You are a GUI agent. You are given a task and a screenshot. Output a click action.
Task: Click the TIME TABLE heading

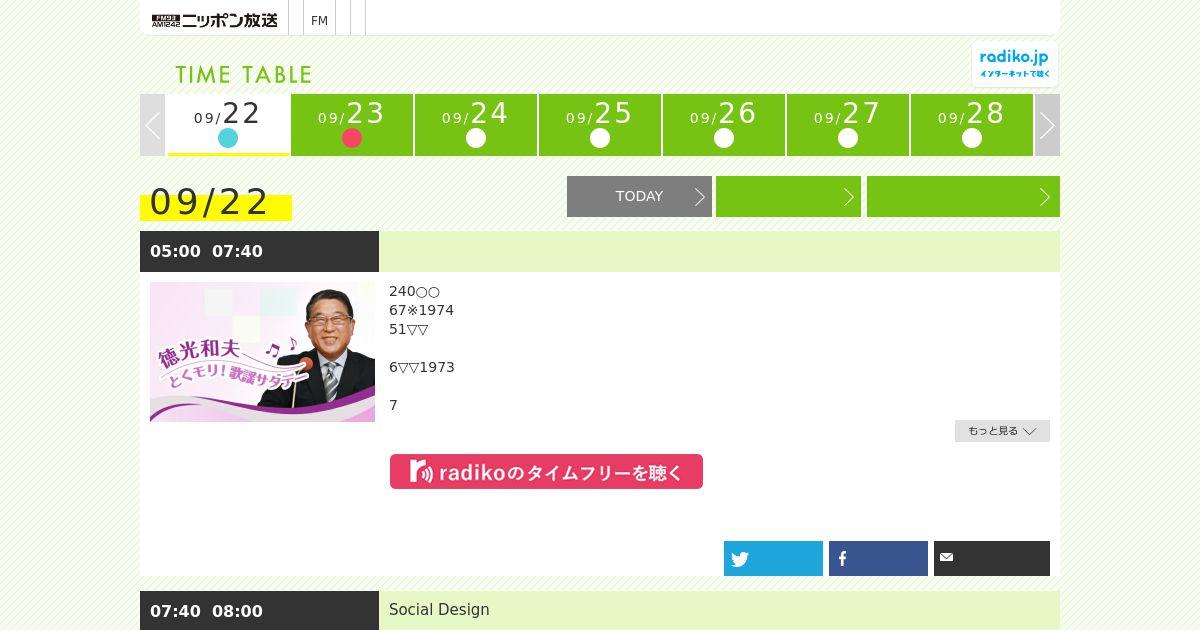(244, 75)
